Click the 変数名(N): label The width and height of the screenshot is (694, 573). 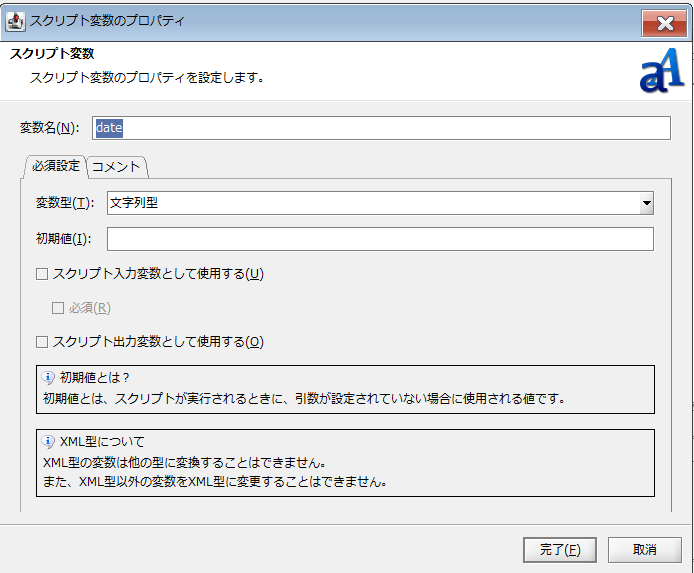click(50, 128)
